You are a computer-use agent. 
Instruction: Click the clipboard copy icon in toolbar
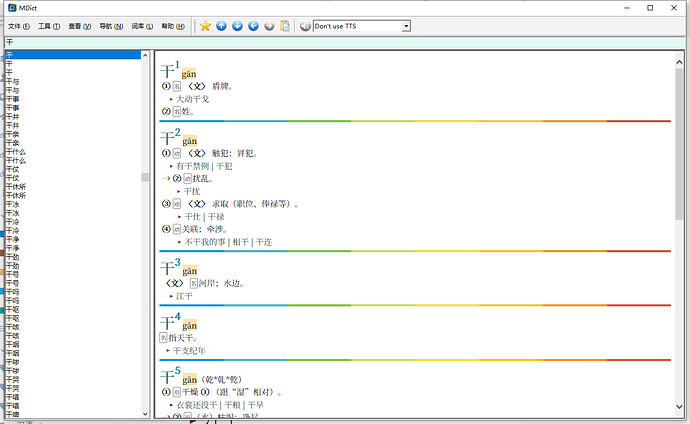[x=286, y=26]
